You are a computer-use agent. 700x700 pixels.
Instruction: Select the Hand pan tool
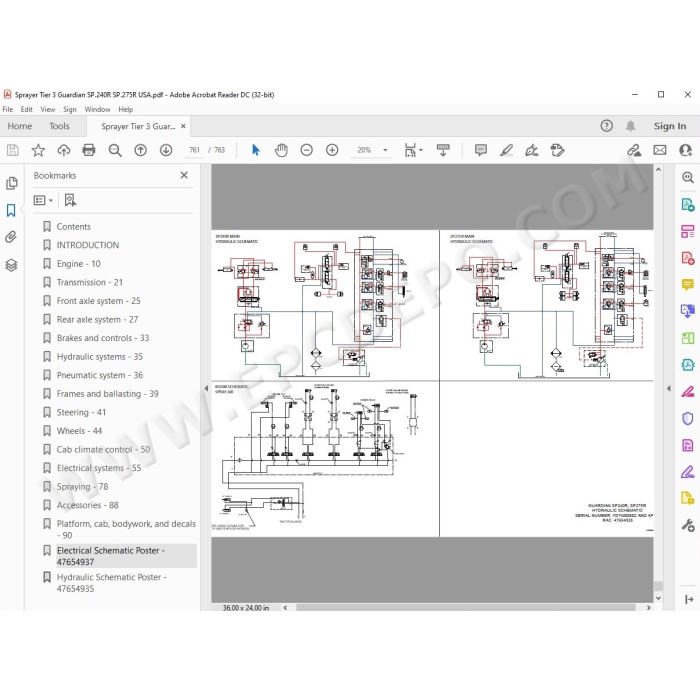[281, 150]
